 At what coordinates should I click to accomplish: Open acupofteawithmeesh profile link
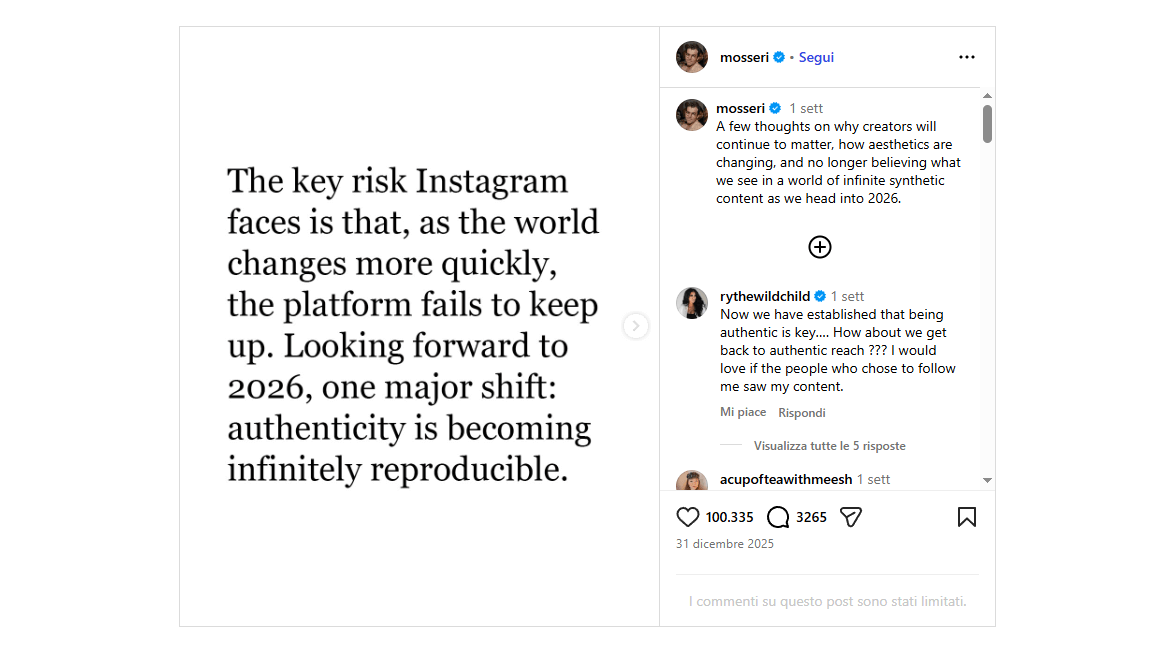pyautogui.click(x=786, y=479)
